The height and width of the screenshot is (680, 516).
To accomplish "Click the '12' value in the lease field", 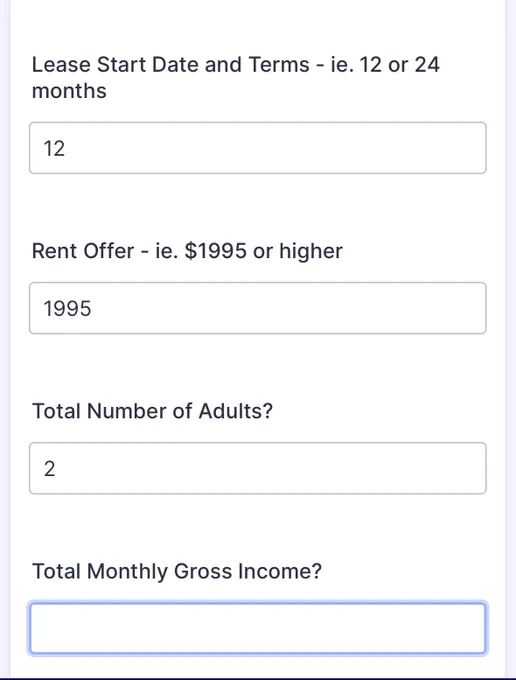I will coord(54,148).
